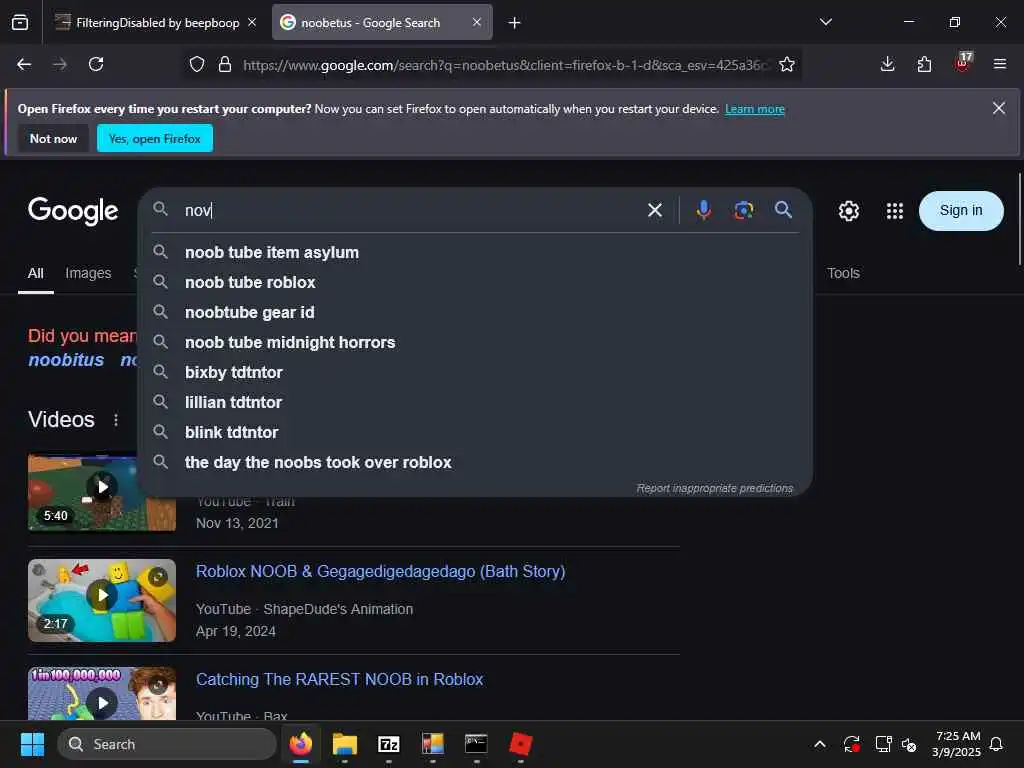The height and width of the screenshot is (768, 1024).
Task: Open the extensions puzzle menu
Action: tap(924, 64)
